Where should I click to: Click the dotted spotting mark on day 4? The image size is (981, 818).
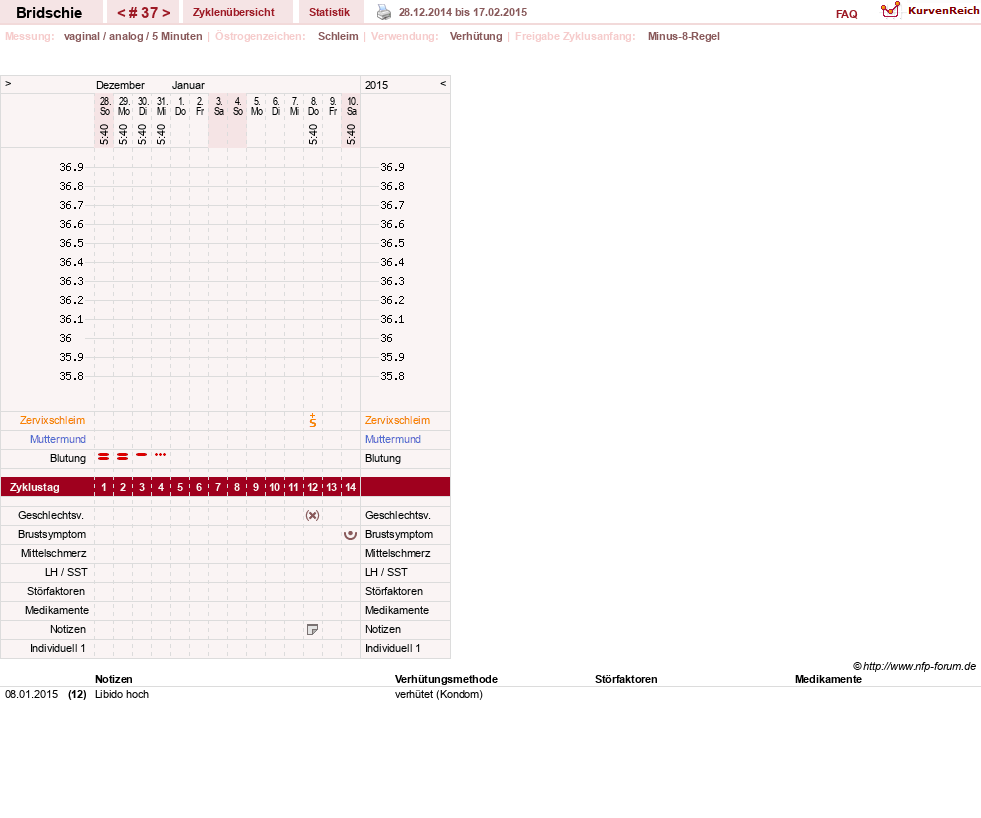click(x=161, y=454)
